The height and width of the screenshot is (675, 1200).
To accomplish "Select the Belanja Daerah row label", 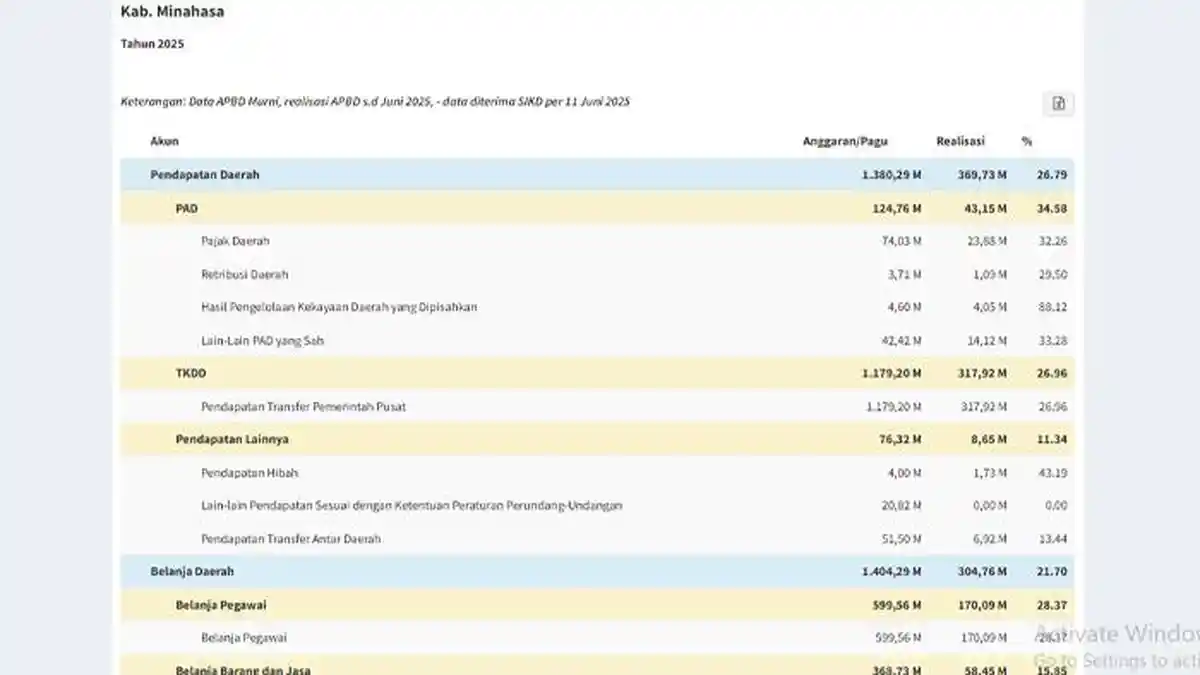I will click(x=192, y=571).
